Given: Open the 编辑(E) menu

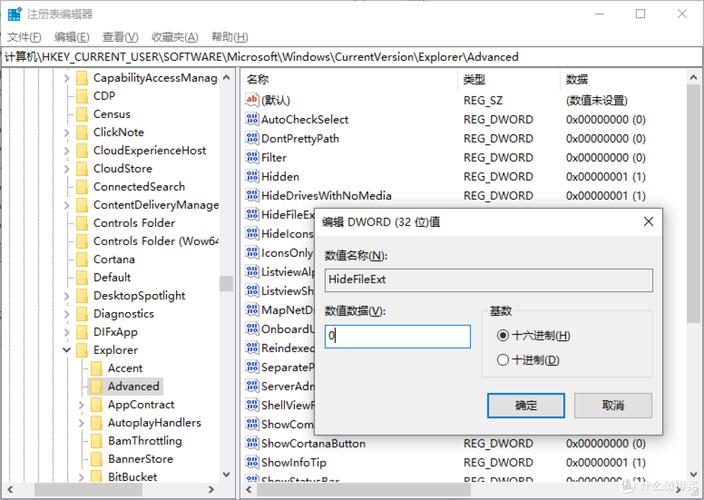Looking at the screenshot, I should pyautogui.click(x=72, y=37).
